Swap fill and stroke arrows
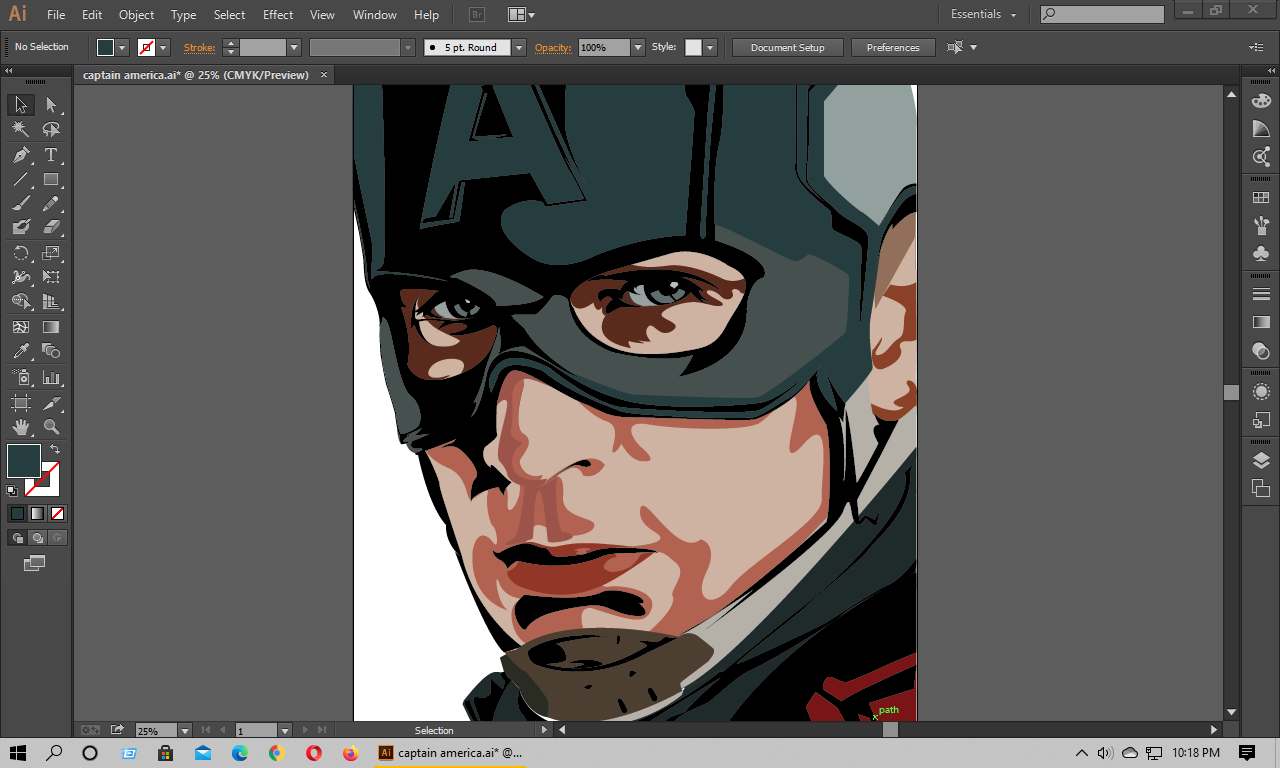This screenshot has height=768, width=1280. (55, 449)
